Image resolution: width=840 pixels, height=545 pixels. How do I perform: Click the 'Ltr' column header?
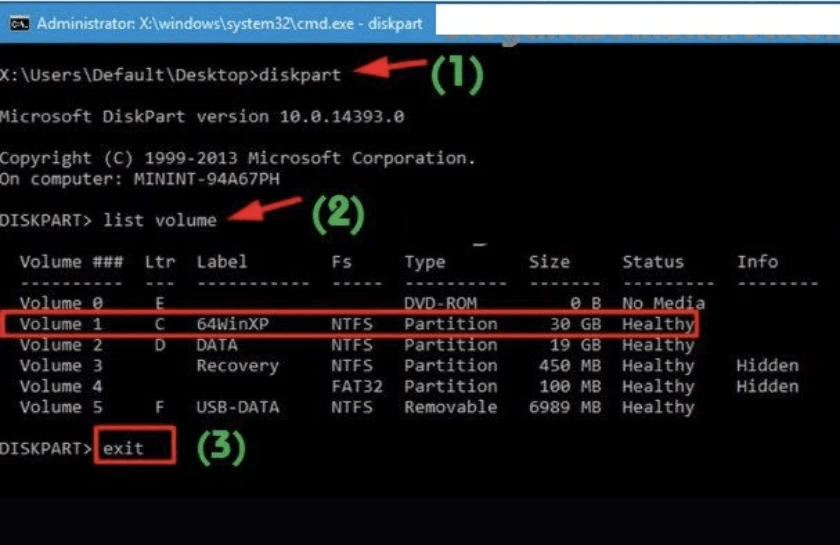[160, 262]
